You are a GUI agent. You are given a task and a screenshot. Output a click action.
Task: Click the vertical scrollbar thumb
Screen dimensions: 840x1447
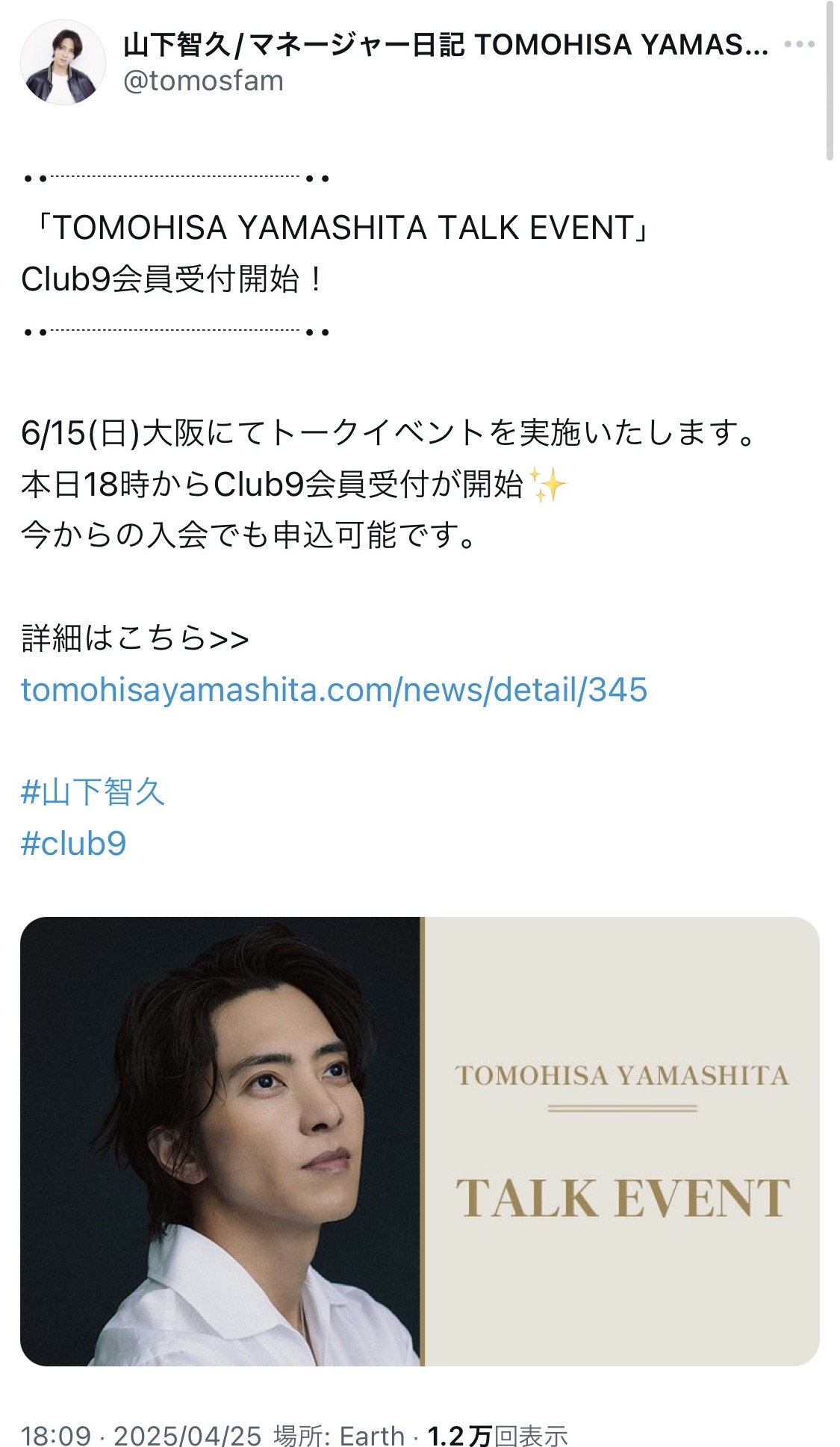pyautogui.click(x=830, y=81)
